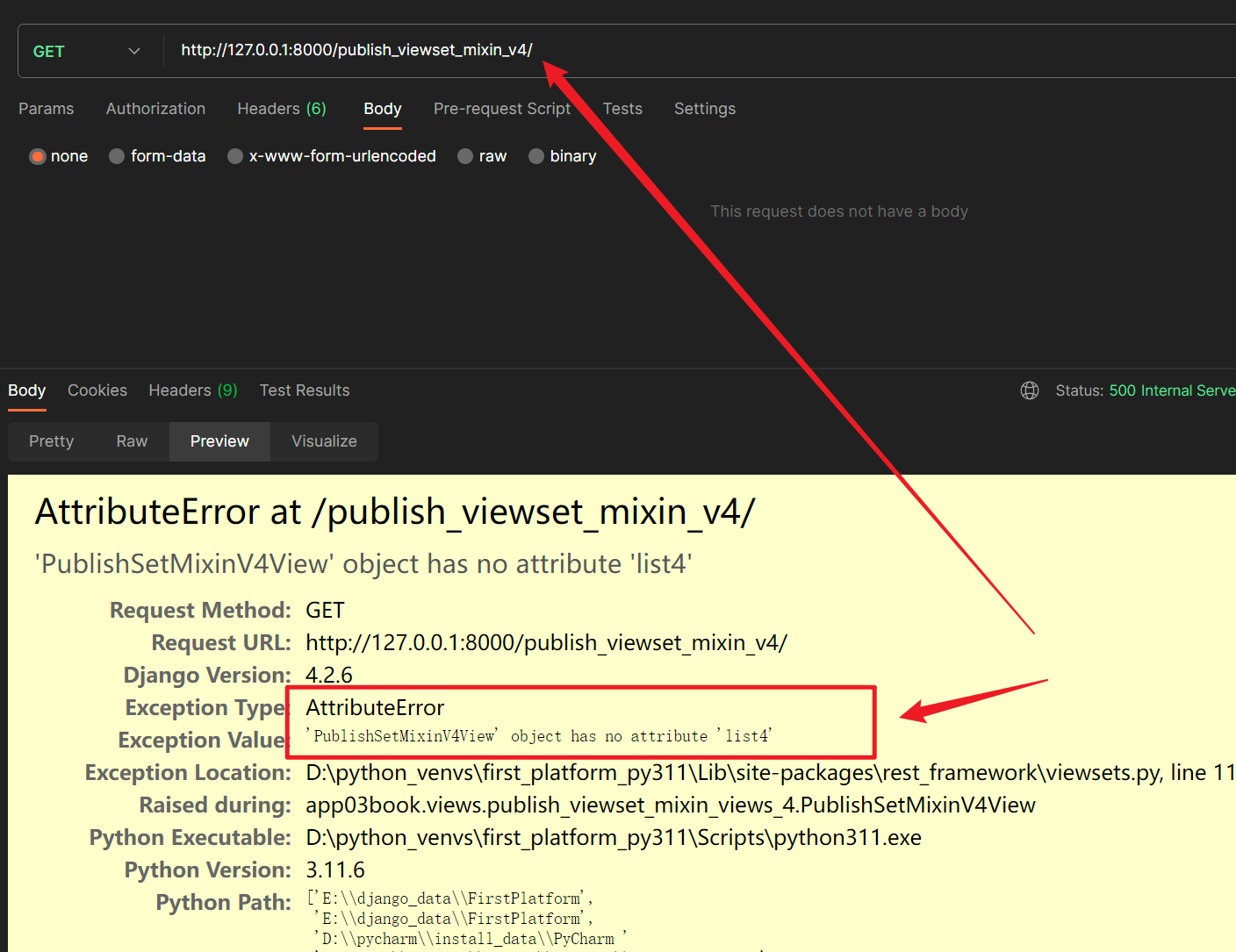The height and width of the screenshot is (952, 1236).
Task: Switch to the response Cookies tab
Action: (97, 390)
